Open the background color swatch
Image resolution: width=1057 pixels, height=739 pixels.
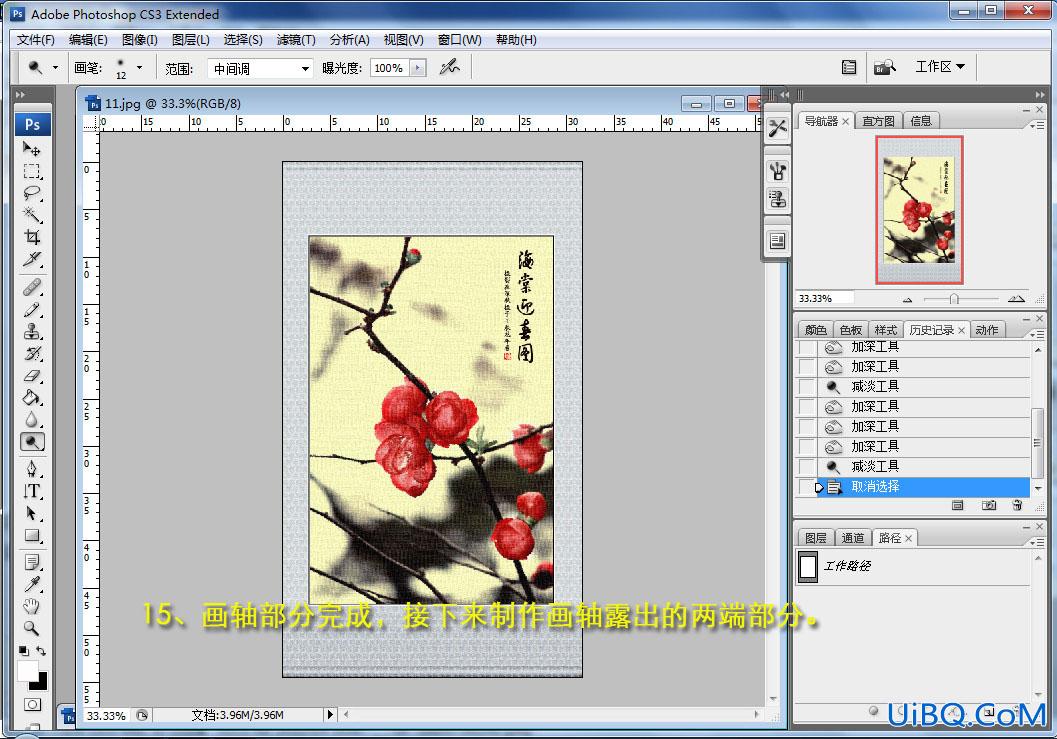click(x=40, y=682)
